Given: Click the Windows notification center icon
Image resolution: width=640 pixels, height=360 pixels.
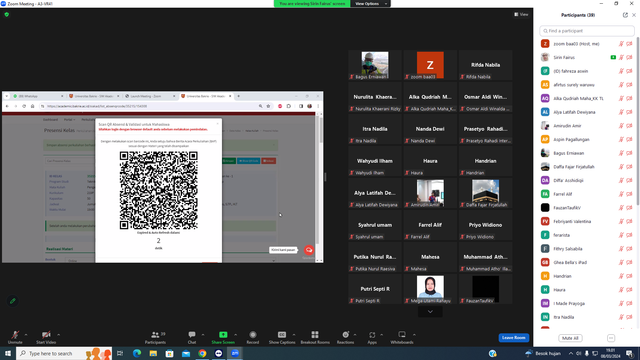Looking at the screenshot, I should click(630, 353).
